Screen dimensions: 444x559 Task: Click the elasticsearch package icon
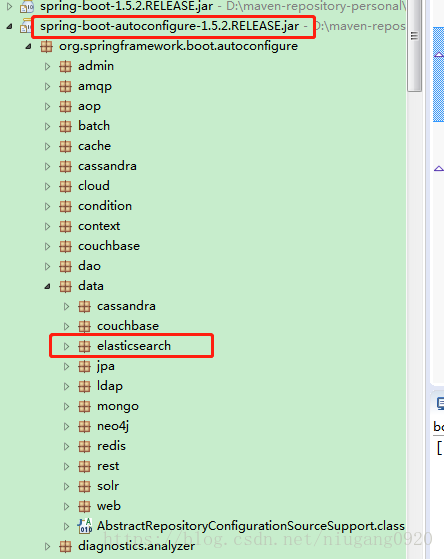[x=84, y=346]
